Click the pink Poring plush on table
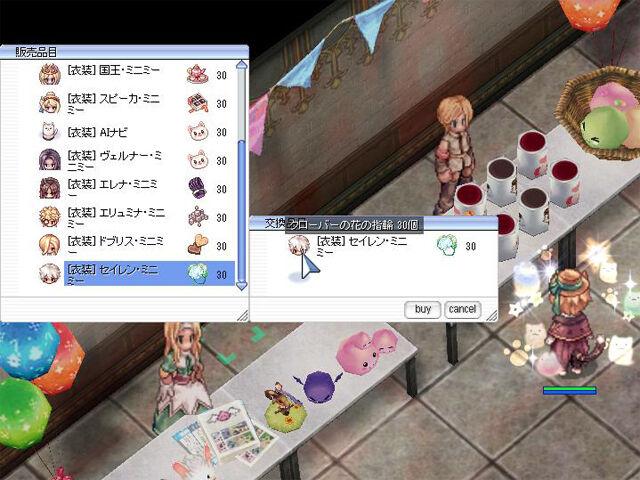Image resolution: width=640 pixels, height=480 pixels. [x=366, y=352]
